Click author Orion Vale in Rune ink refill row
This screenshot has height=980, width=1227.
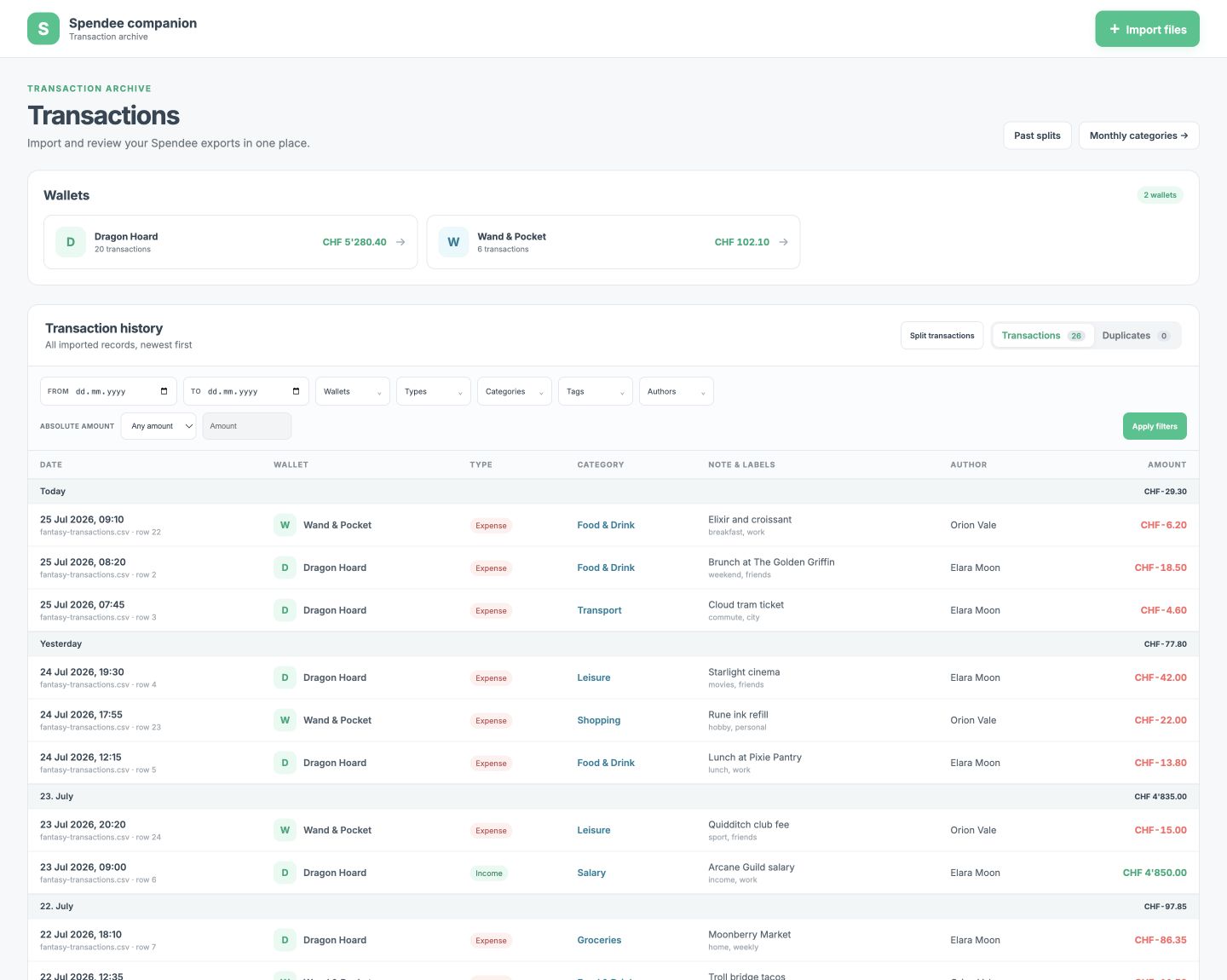click(x=973, y=720)
